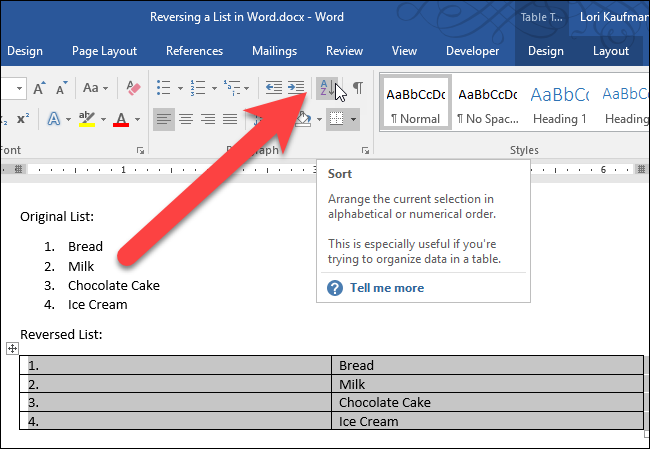Open the Borders dropdown arrow
The image size is (650, 449).
tap(353, 120)
